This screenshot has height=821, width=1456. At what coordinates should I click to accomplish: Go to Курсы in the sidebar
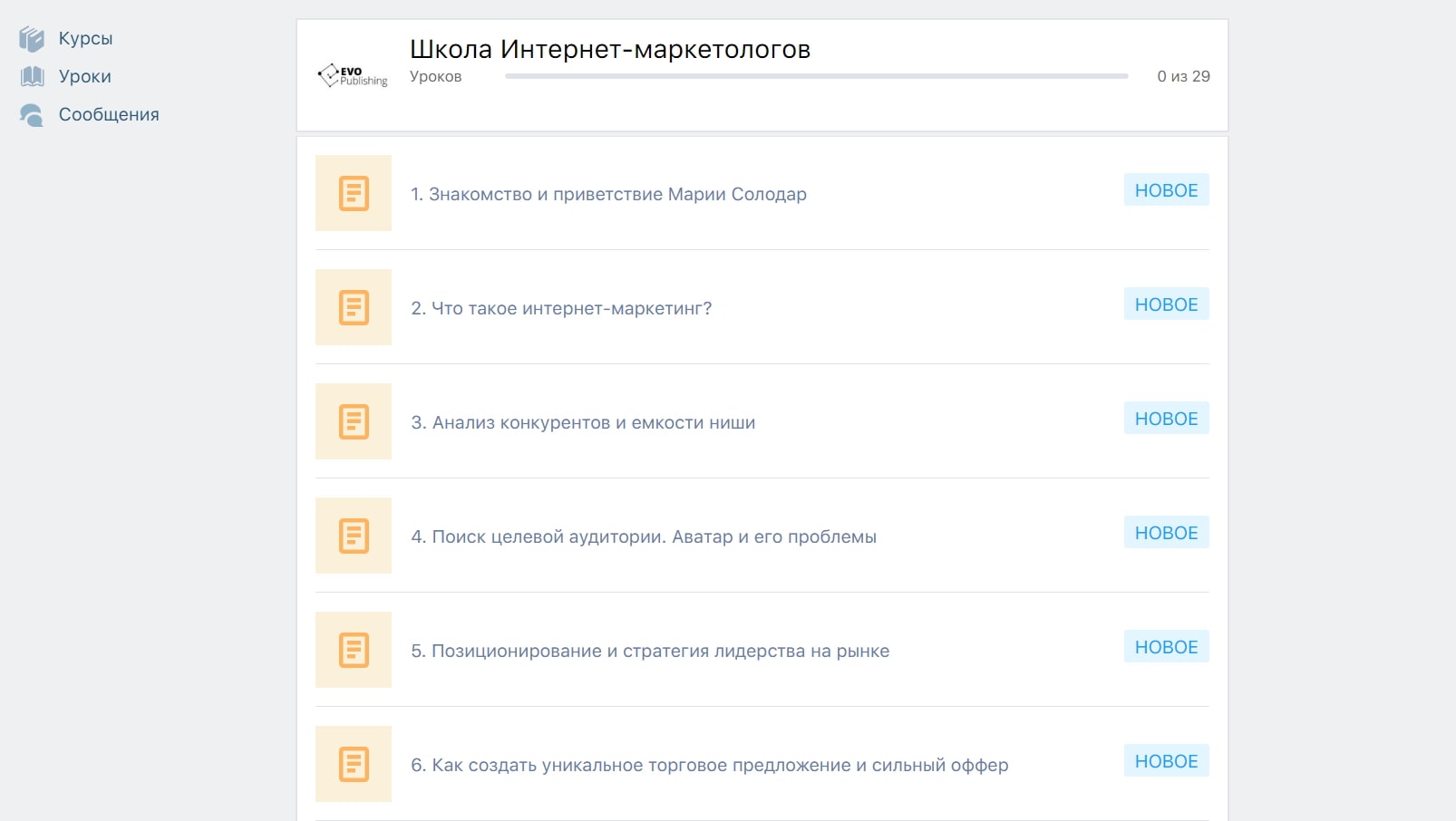[x=86, y=39]
